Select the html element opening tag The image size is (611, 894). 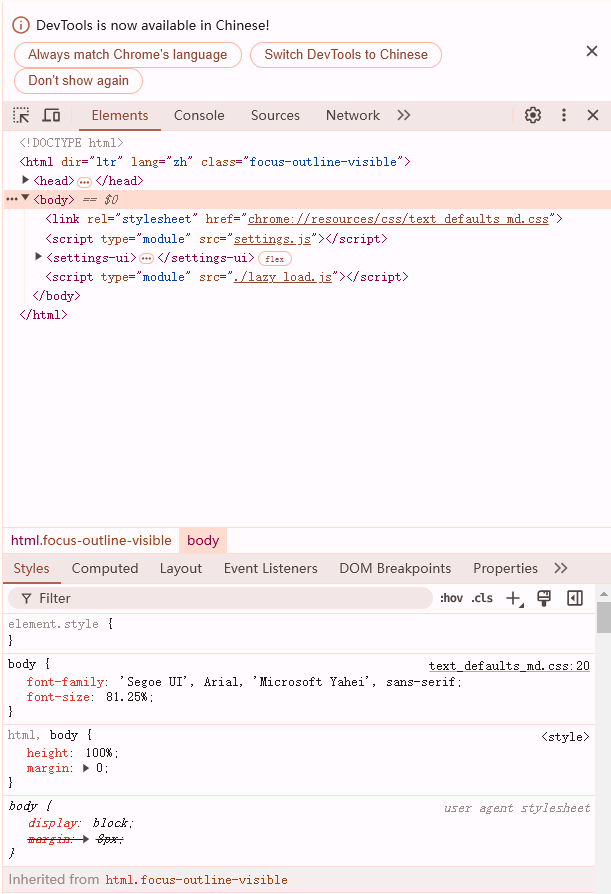pyautogui.click(x=215, y=162)
